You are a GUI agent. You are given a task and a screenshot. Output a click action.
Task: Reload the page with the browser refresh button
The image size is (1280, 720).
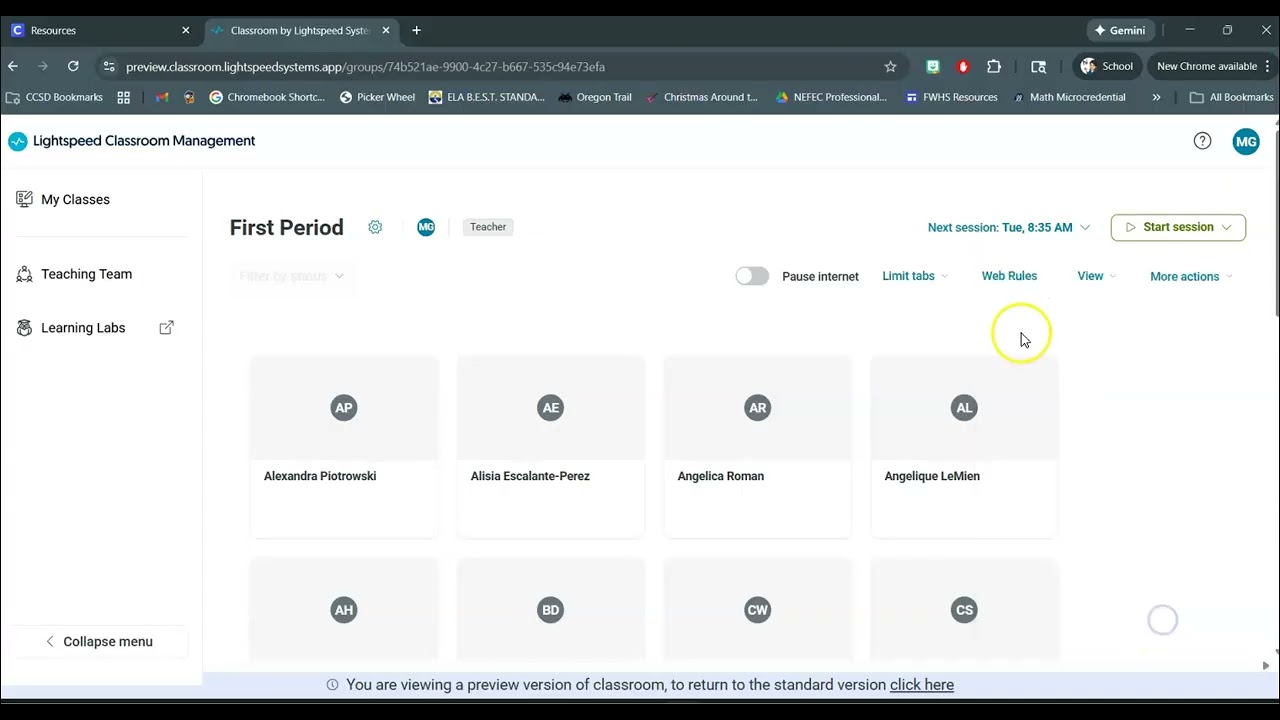point(73,66)
